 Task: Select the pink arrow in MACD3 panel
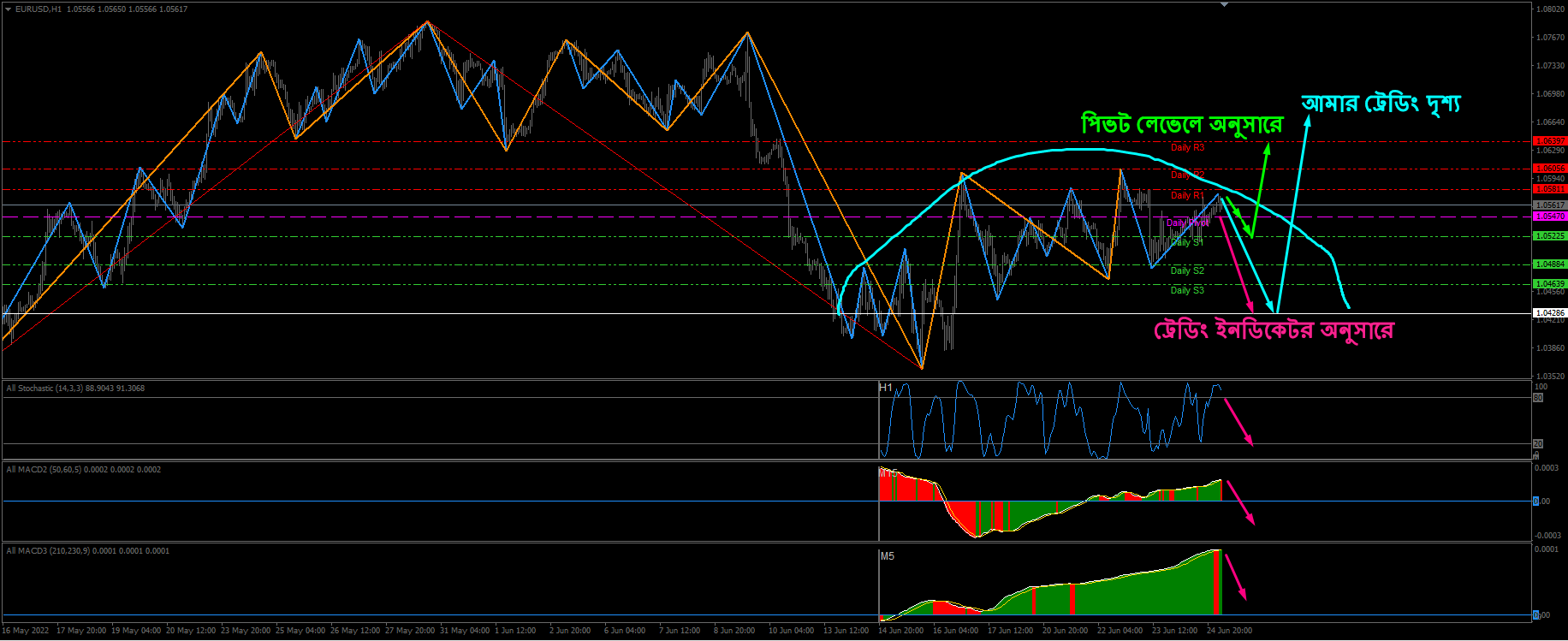pos(1235,577)
